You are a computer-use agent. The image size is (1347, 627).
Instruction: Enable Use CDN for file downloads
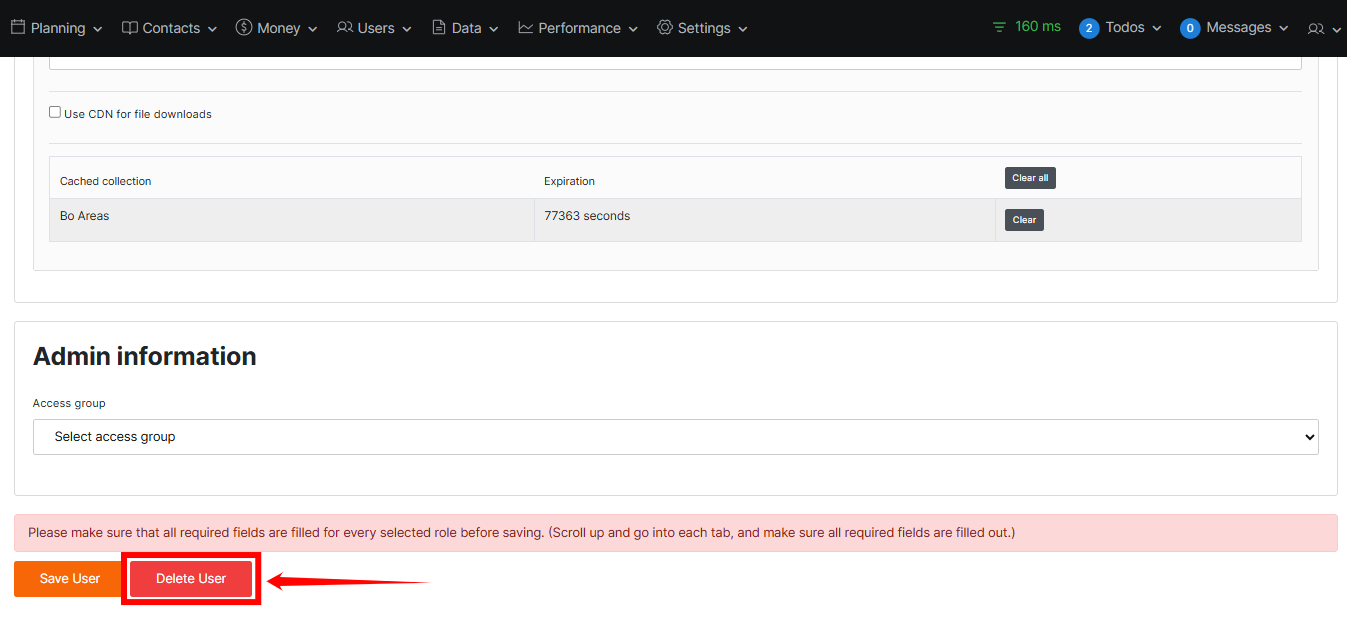point(55,113)
